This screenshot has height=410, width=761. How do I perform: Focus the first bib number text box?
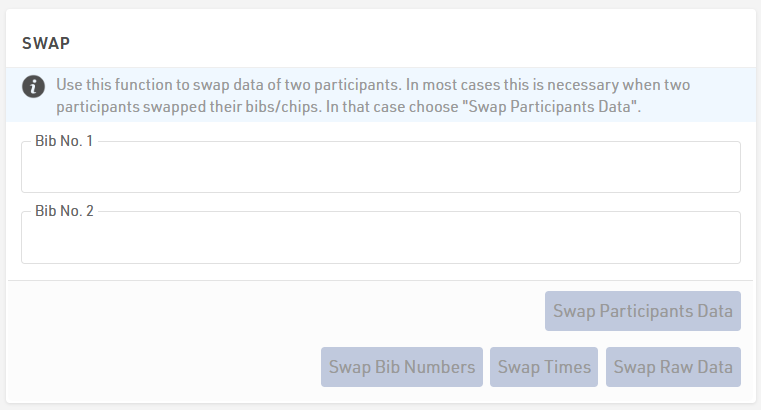(380, 167)
